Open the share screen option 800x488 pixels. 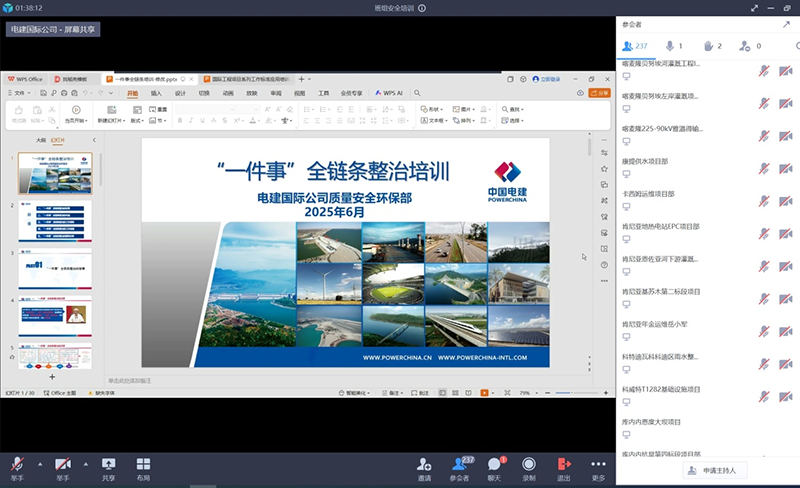pos(108,465)
